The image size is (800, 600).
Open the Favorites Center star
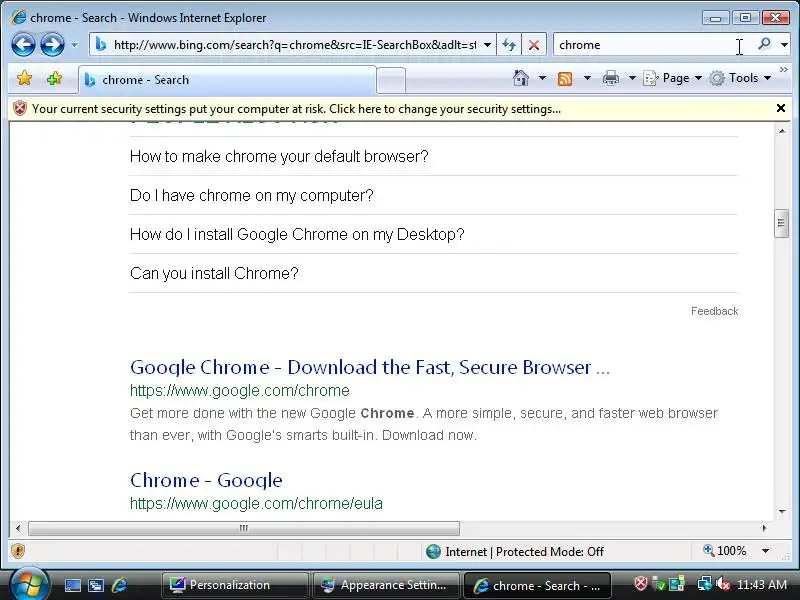(24, 79)
